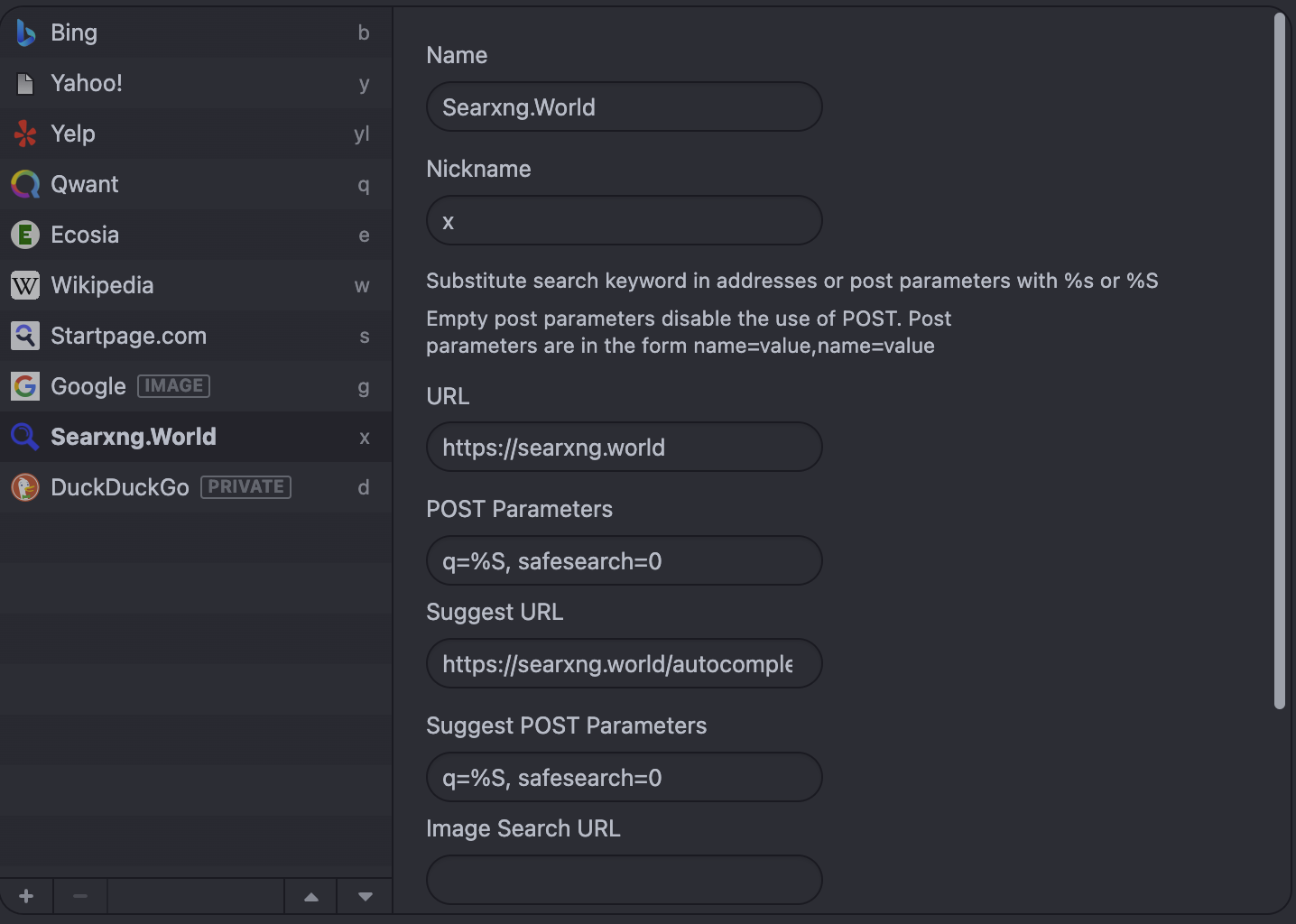Select the Yahoo! engine row

point(196,84)
